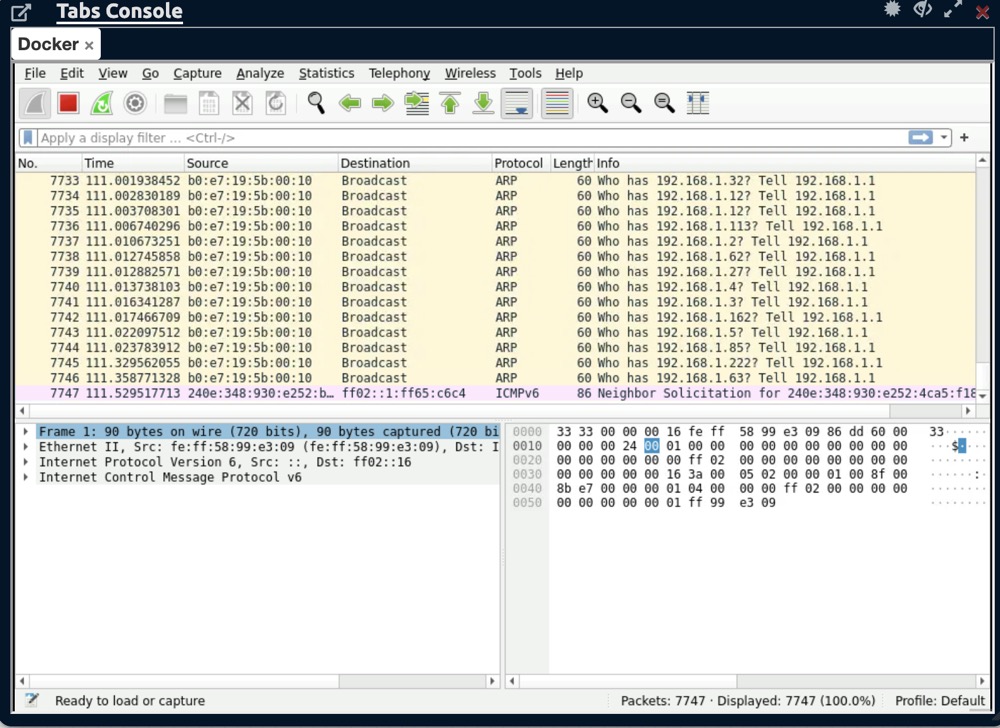This screenshot has width=1000, height=728.
Task: Sort packets by Protocol column header
Action: [521, 163]
